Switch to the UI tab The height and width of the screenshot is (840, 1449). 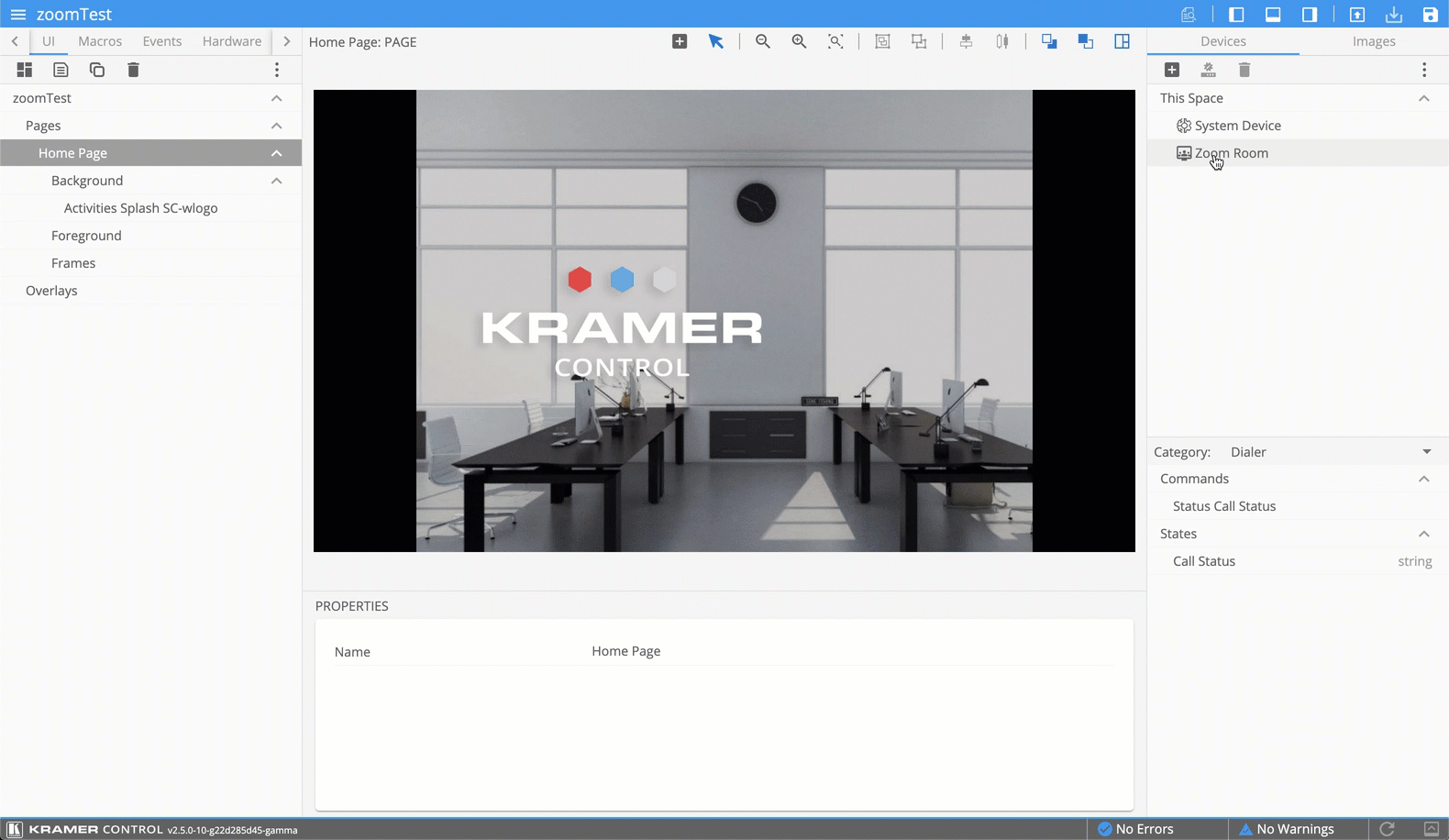[x=49, y=41]
